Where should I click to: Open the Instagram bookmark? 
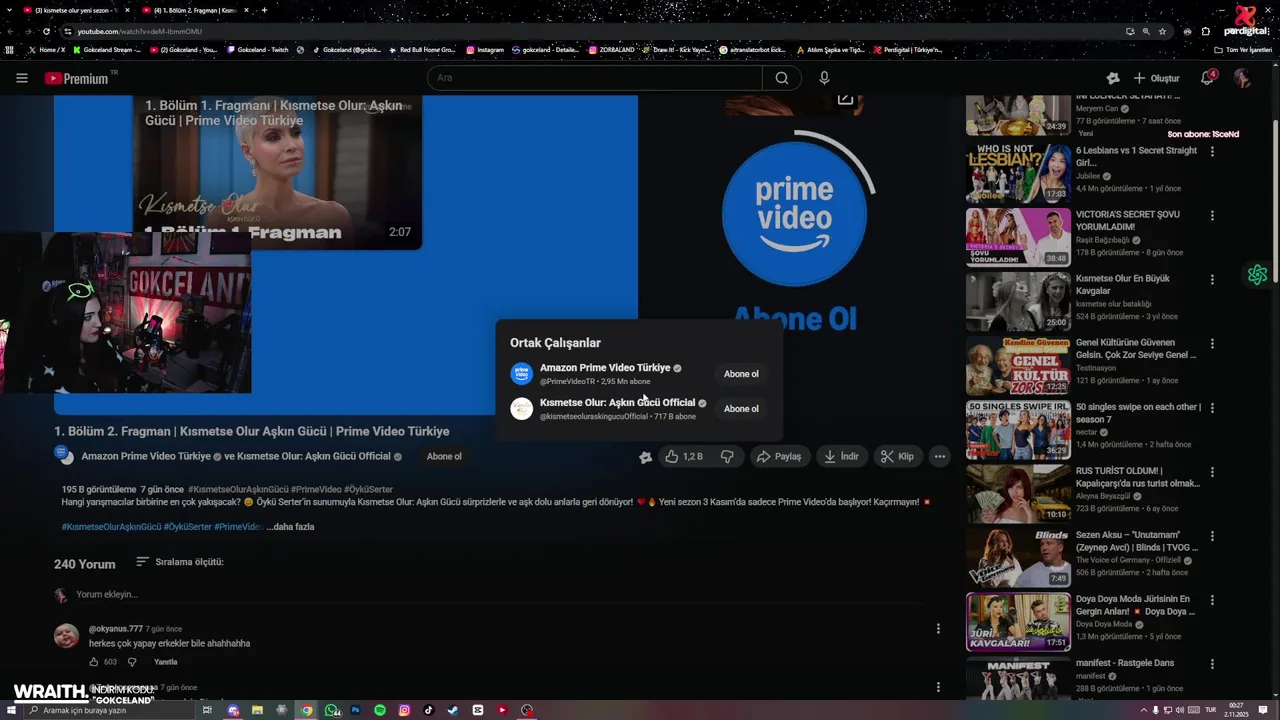(485, 49)
